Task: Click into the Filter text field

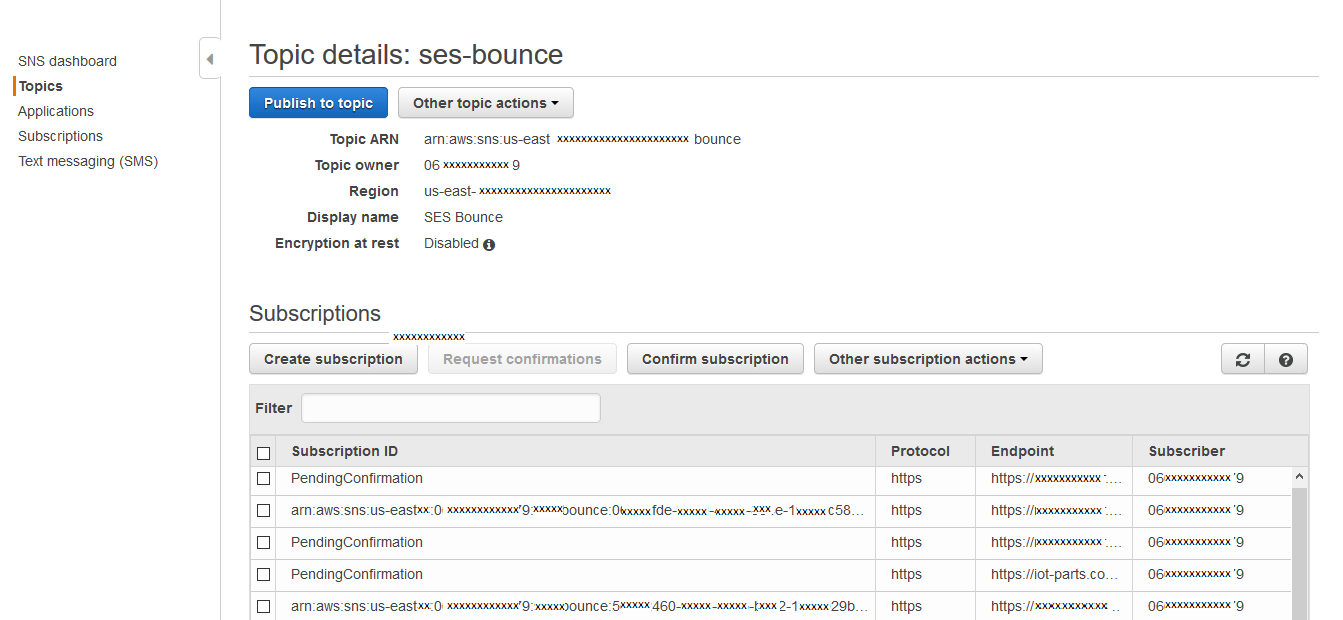Action: 450,408
